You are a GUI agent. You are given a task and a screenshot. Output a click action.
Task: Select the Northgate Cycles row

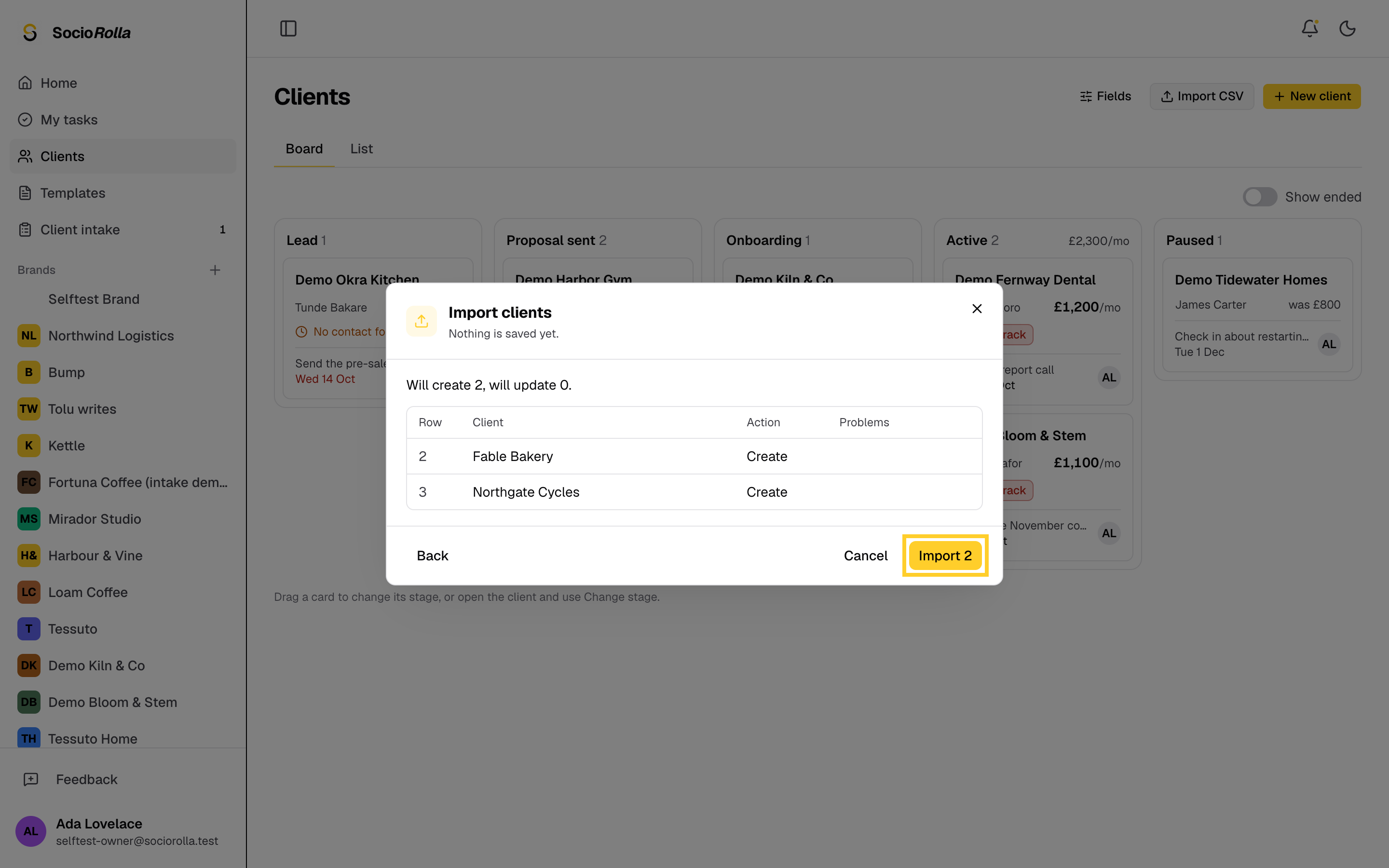pyautogui.click(x=694, y=492)
